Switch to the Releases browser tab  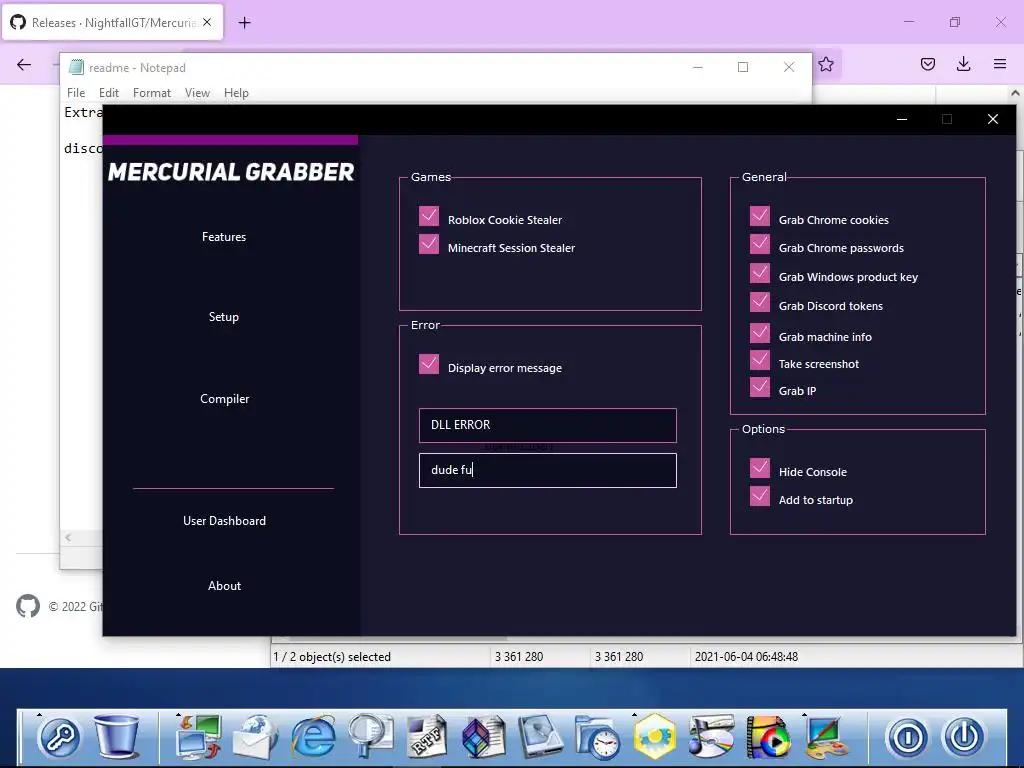click(x=112, y=22)
